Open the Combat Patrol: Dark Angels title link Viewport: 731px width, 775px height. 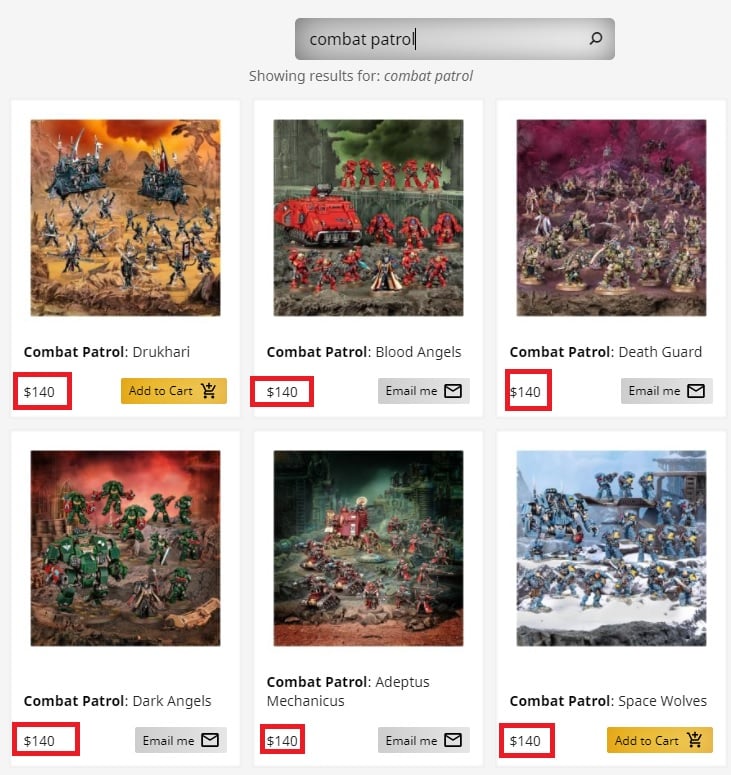(x=118, y=701)
